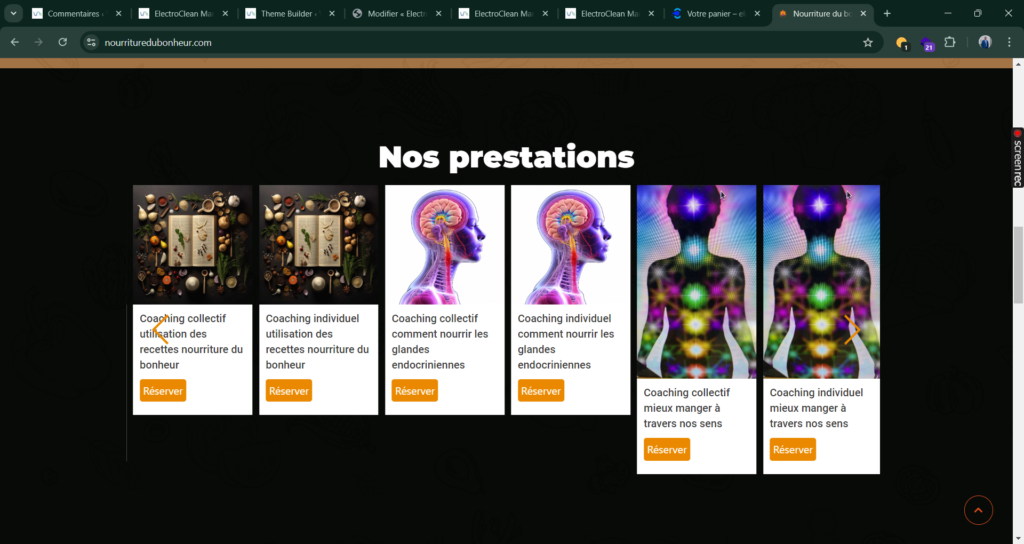Viewport: 1024px width, 544px height.
Task: Click scrollbar down arrow
Action: (1018, 539)
